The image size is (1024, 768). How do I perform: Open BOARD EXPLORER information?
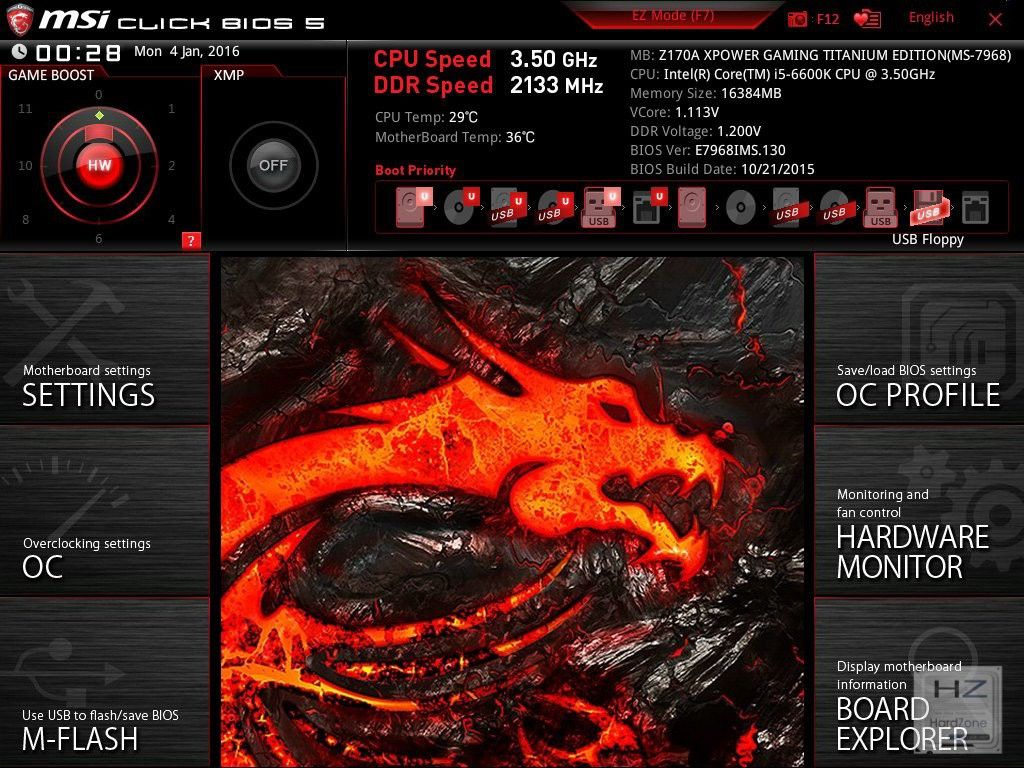(x=919, y=683)
